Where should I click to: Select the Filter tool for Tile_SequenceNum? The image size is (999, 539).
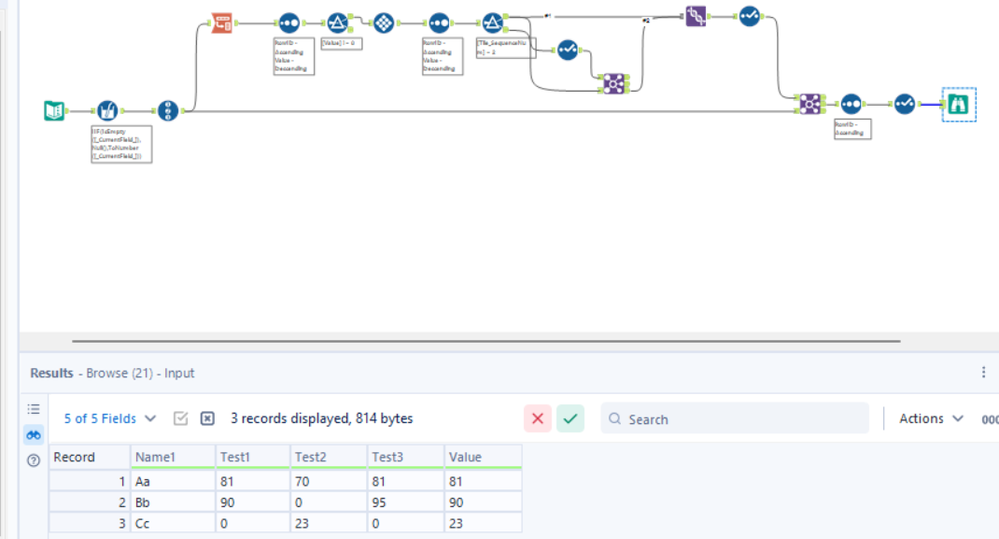pyautogui.click(x=492, y=23)
